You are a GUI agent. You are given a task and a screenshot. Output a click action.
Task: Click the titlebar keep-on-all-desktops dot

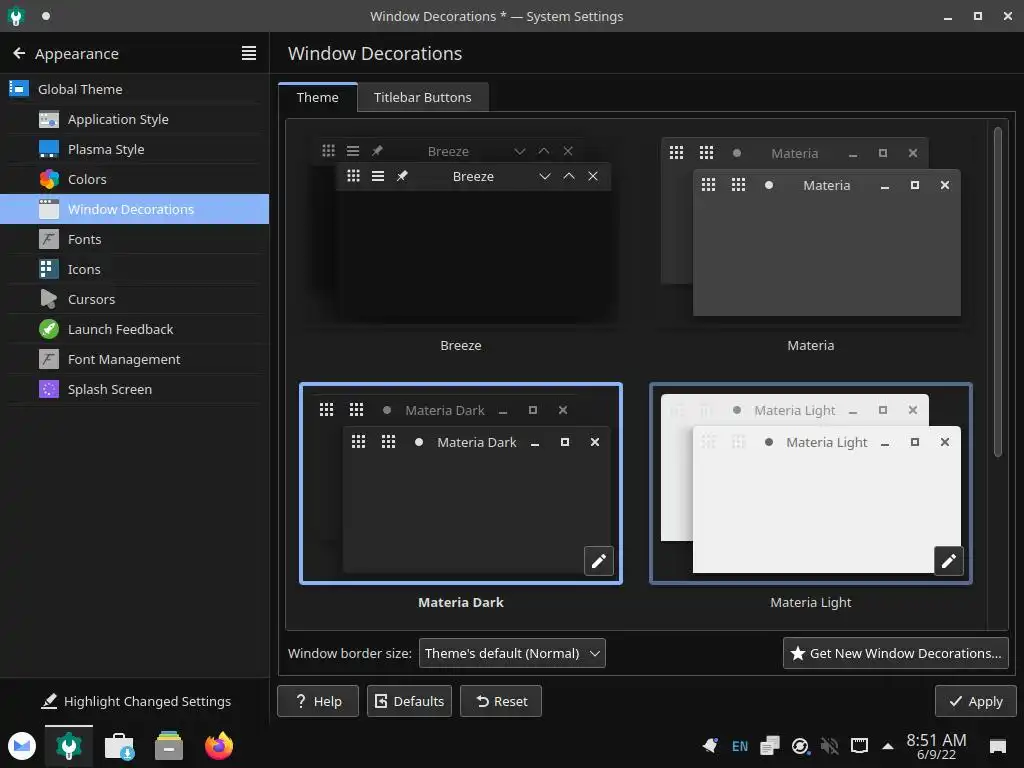coord(46,16)
